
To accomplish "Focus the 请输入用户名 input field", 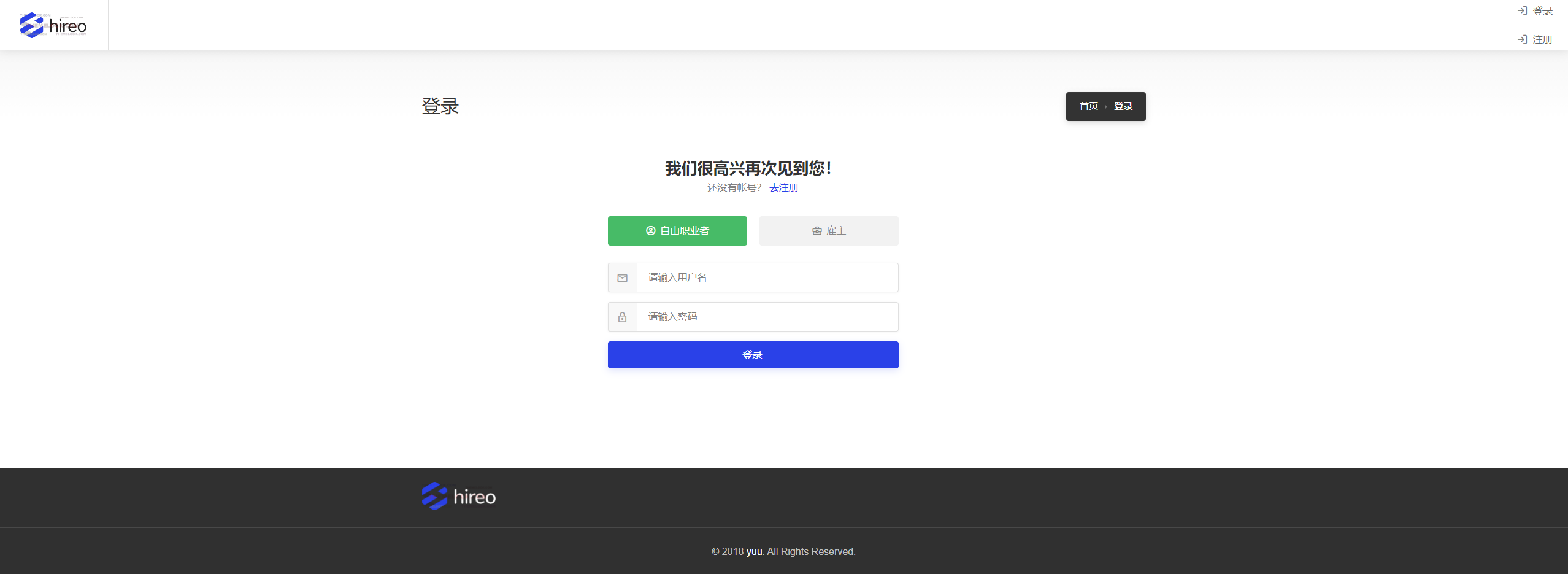I will 767,277.
